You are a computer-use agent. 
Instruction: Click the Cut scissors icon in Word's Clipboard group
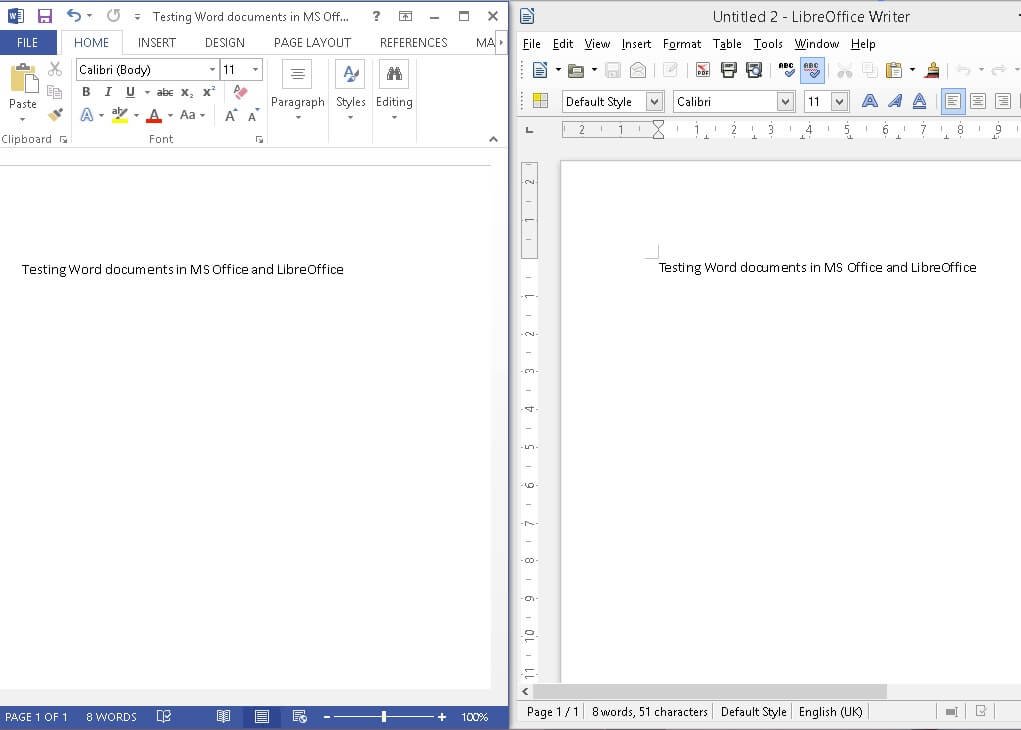(x=55, y=69)
